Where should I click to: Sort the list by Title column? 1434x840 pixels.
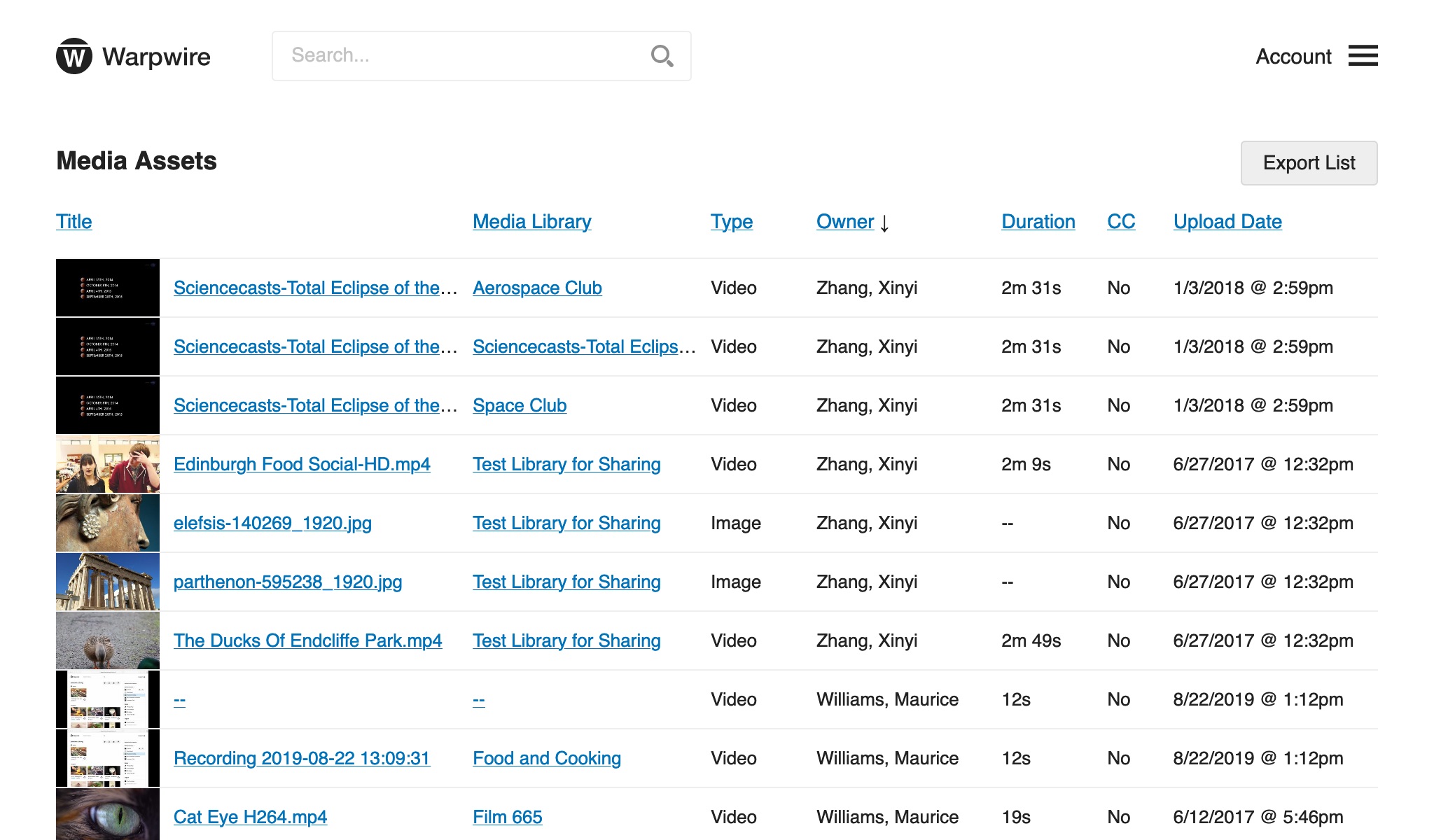pyautogui.click(x=74, y=221)
